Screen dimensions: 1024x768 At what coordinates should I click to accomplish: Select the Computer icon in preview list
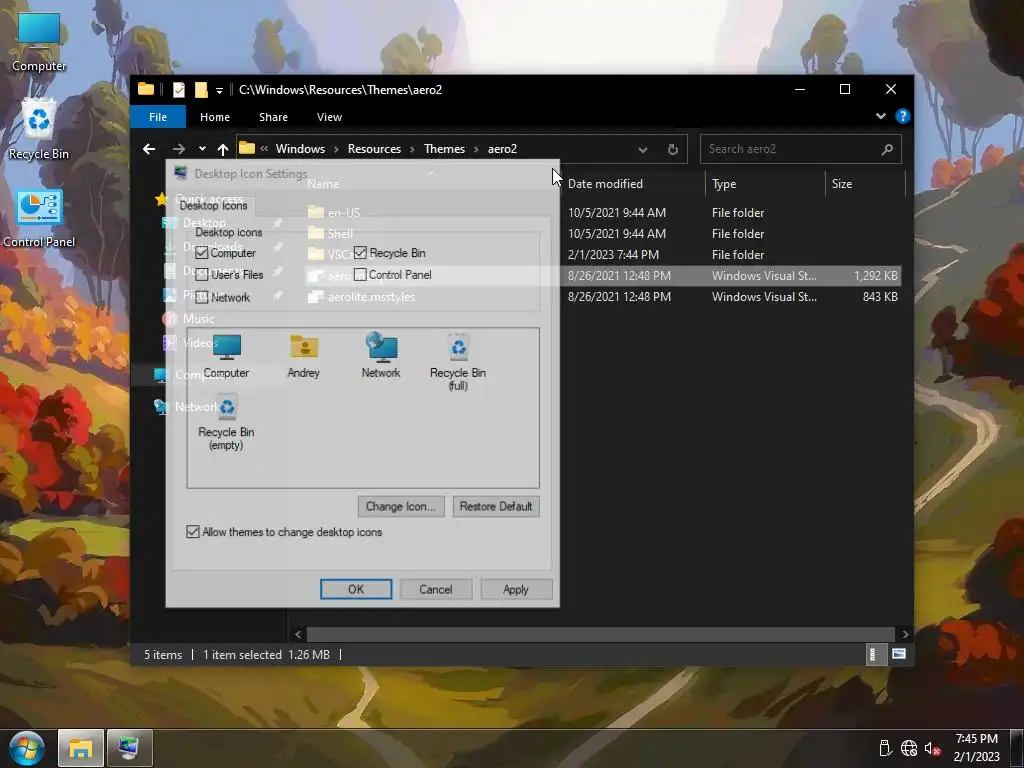pyautogui.click(x=226, y=356)
